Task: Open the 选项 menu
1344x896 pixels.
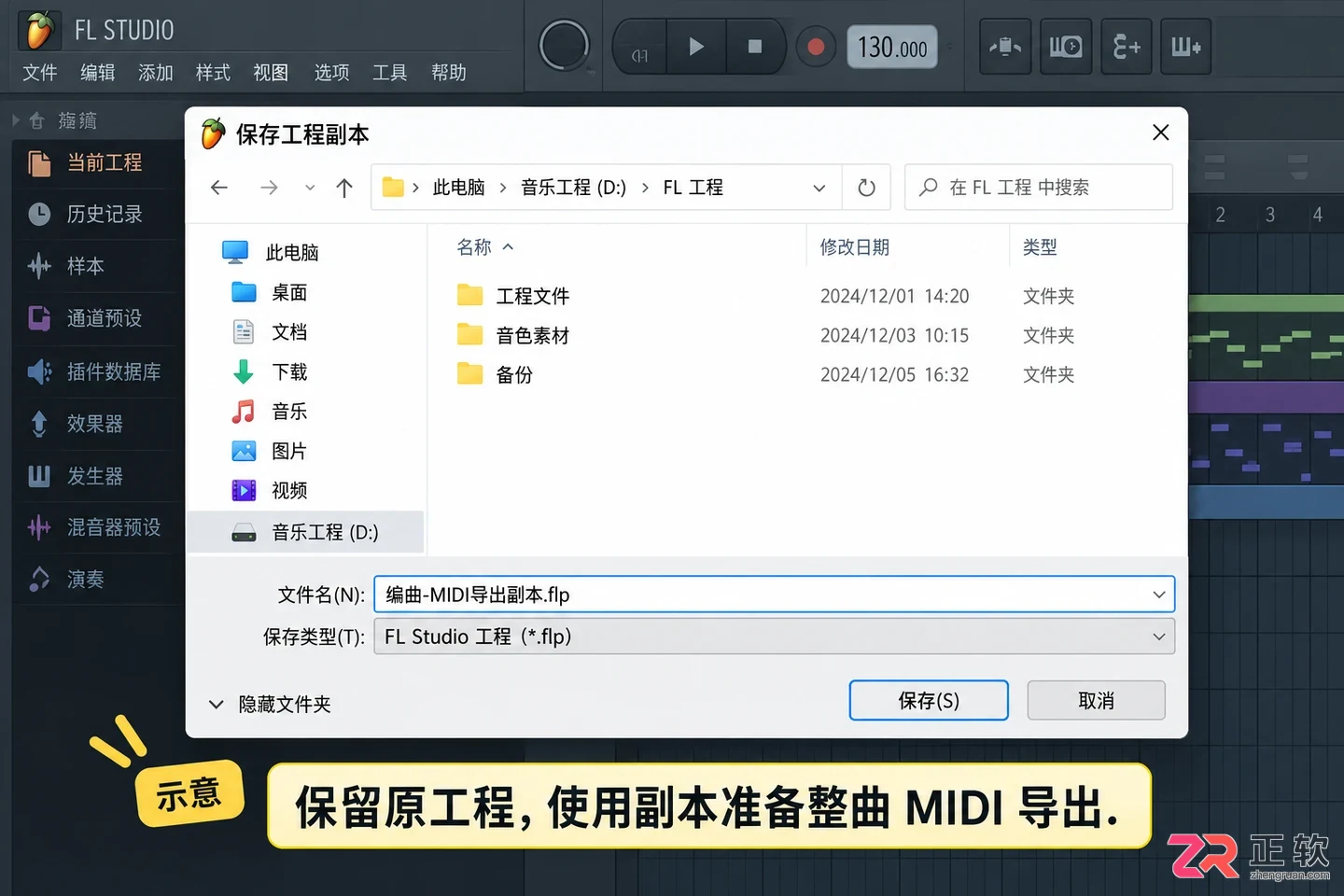Action: [331, 73]
